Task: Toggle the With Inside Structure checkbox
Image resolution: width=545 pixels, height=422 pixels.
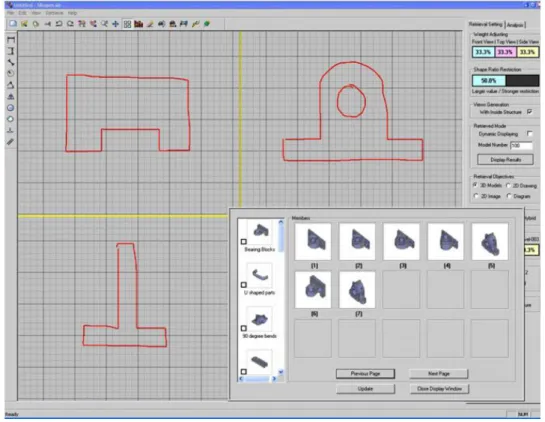Action: [529, 112]
